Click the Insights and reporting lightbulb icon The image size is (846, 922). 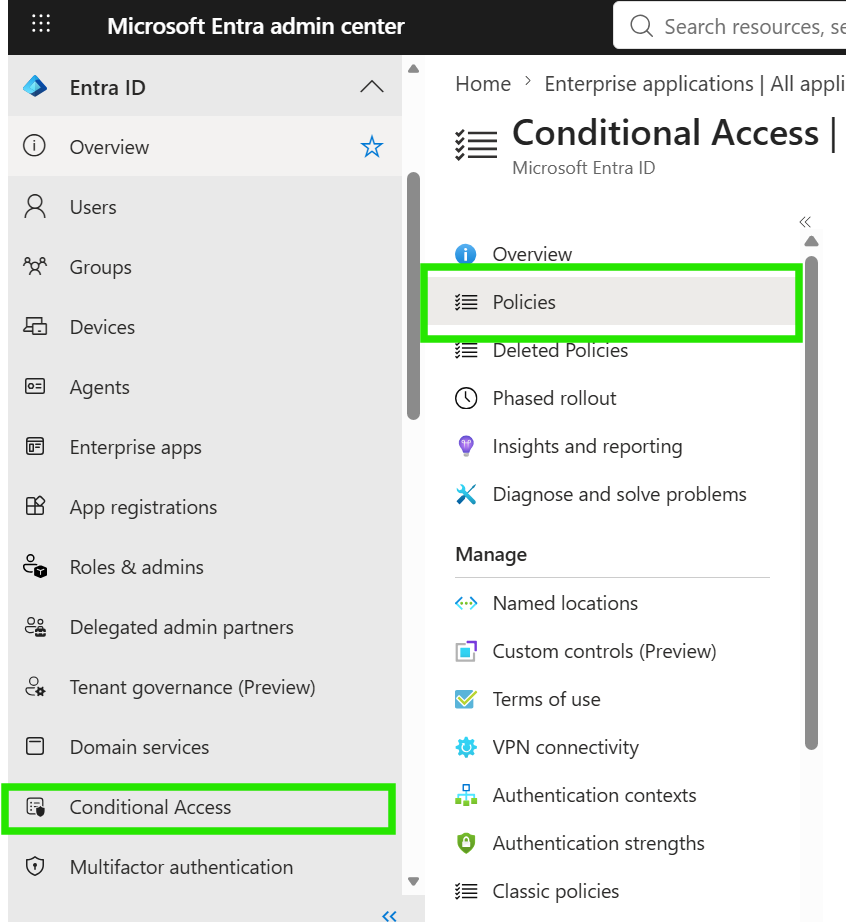point(466,446)
